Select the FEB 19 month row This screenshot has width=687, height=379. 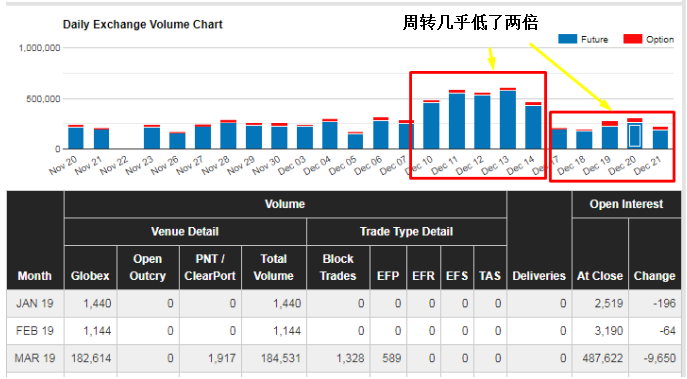pos(344,331)
